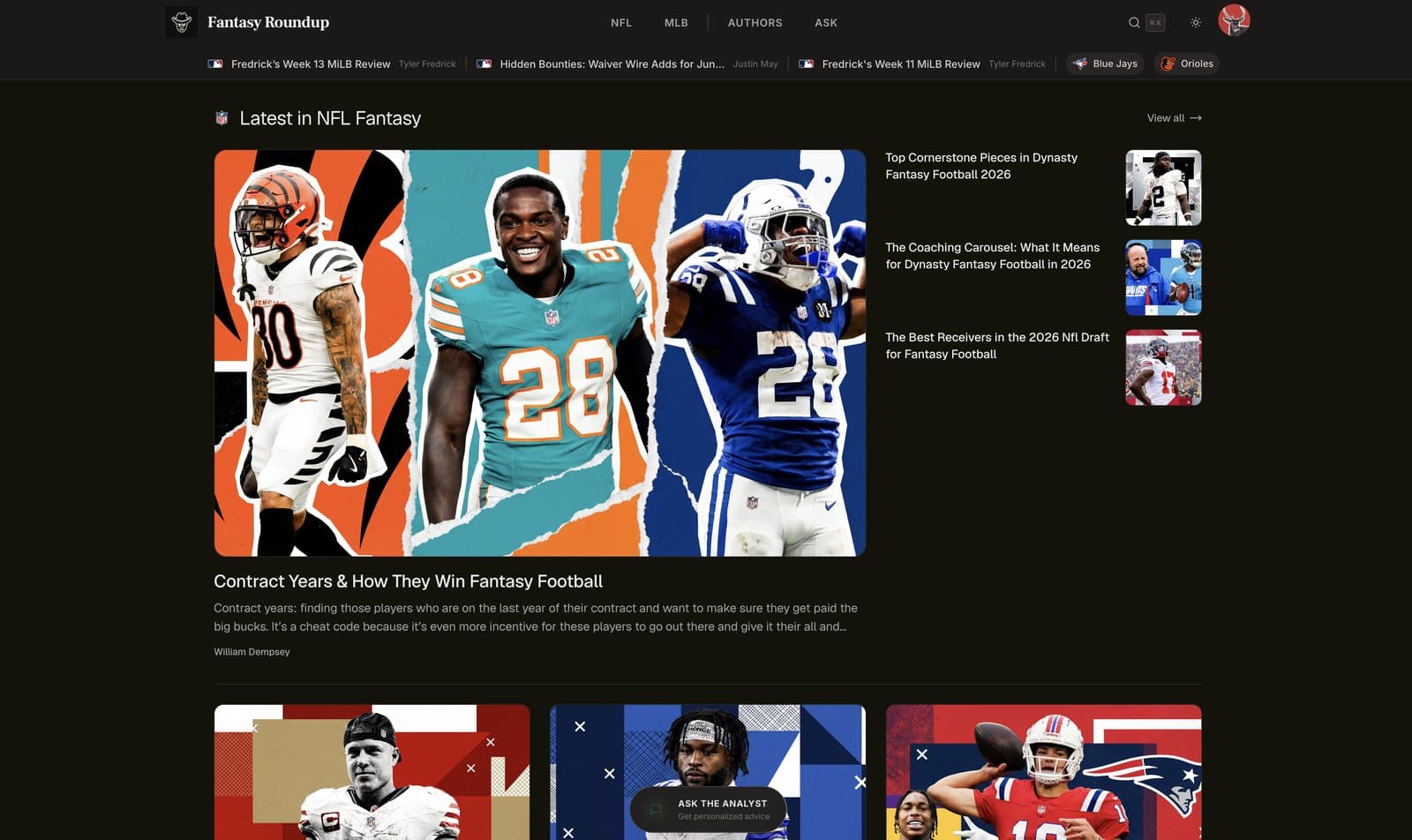Open the Ask the Analyst button

(x=709, y=809)
